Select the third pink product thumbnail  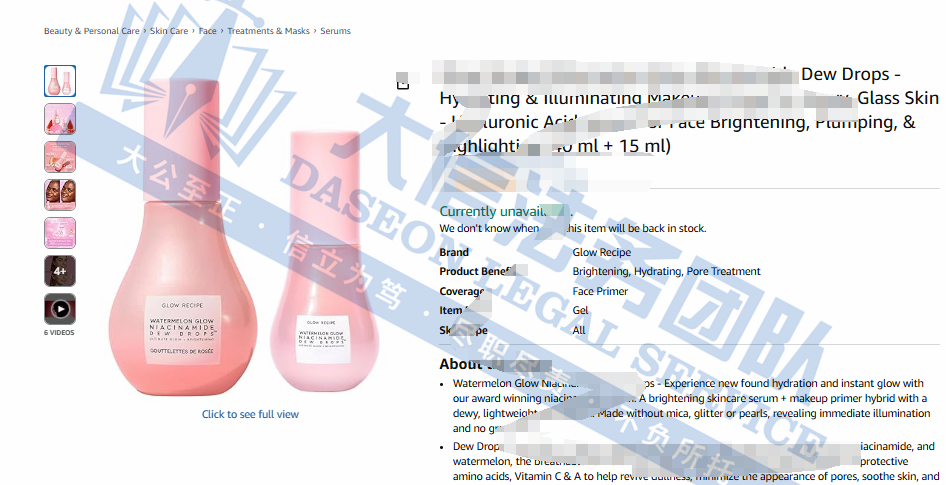[x=60, y=157]
